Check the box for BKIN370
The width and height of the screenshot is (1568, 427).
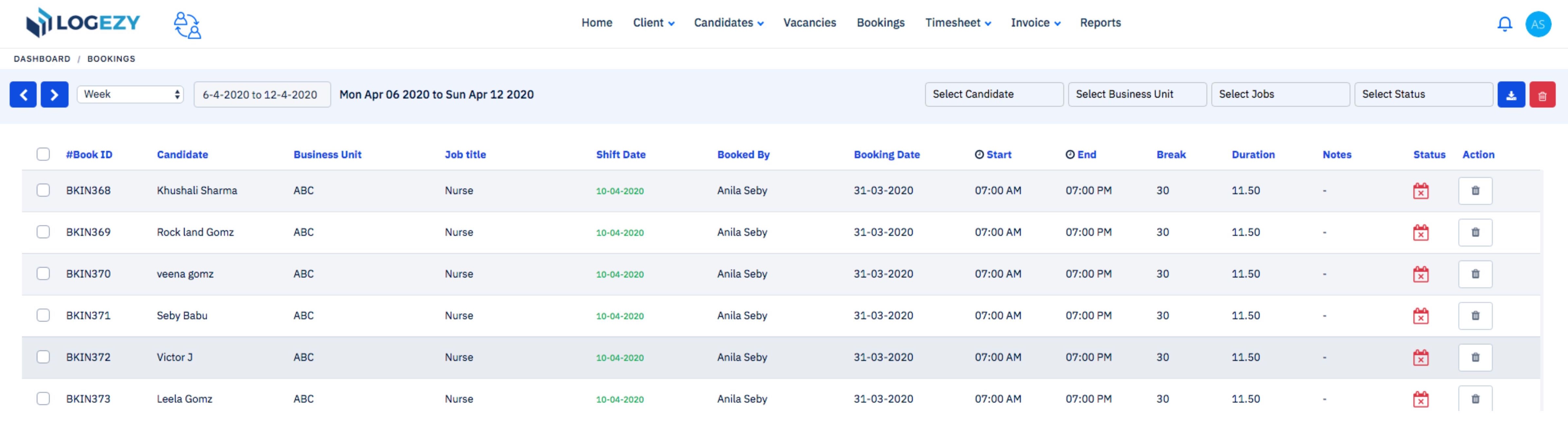[43, 273]
